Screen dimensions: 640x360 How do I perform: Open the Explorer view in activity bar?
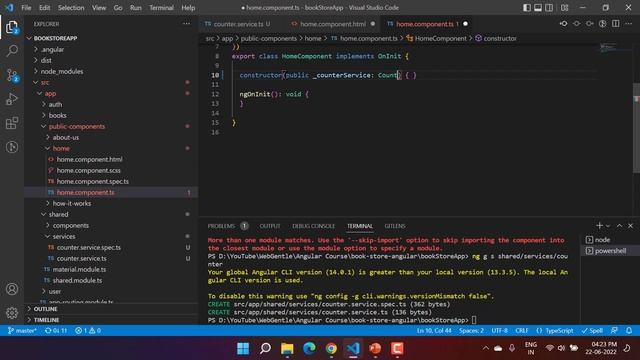coord(12,28)
